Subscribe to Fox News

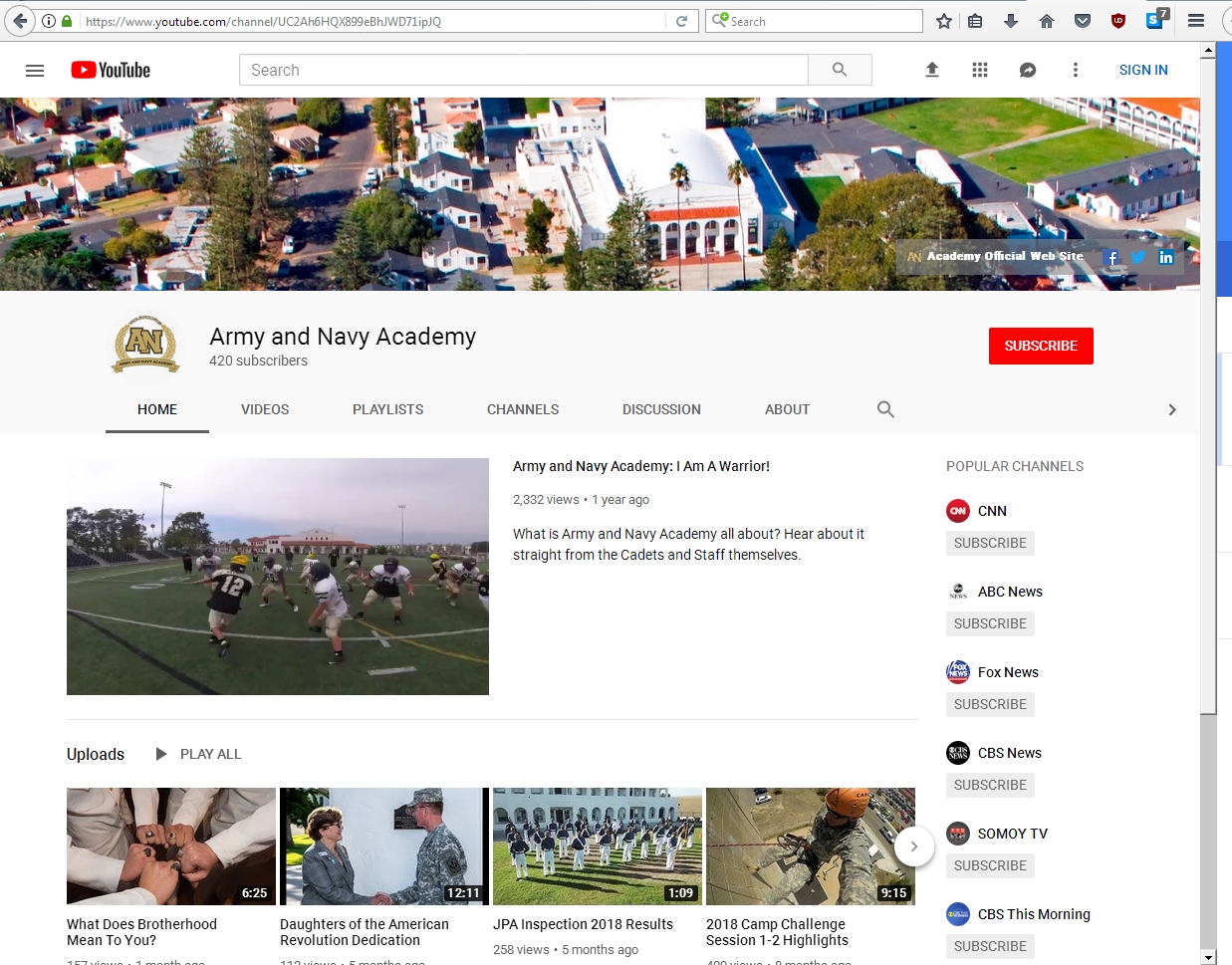click(x=990, y=704)
